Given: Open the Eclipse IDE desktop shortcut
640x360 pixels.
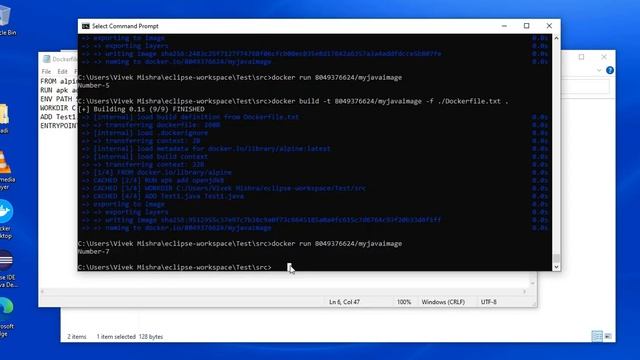Looking at the screenshot, I should [6, 260].
